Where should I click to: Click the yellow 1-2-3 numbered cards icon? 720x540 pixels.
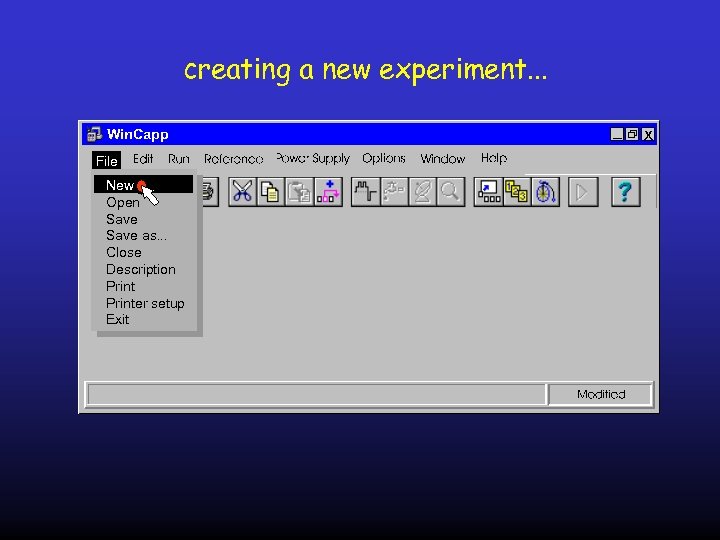[517, 192]
